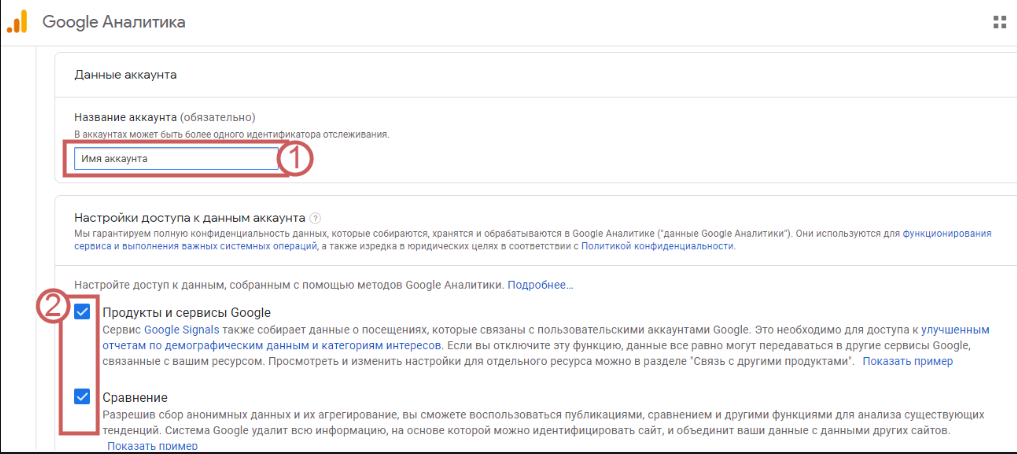Open the функционирования сервиса link

tap(946, 233)
